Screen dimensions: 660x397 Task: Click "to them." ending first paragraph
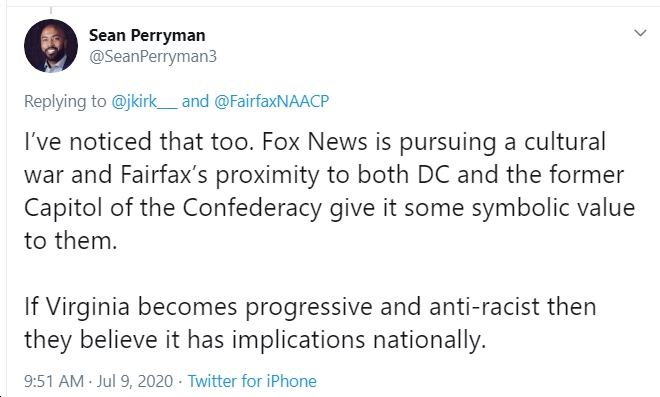(x=71, y=241)
